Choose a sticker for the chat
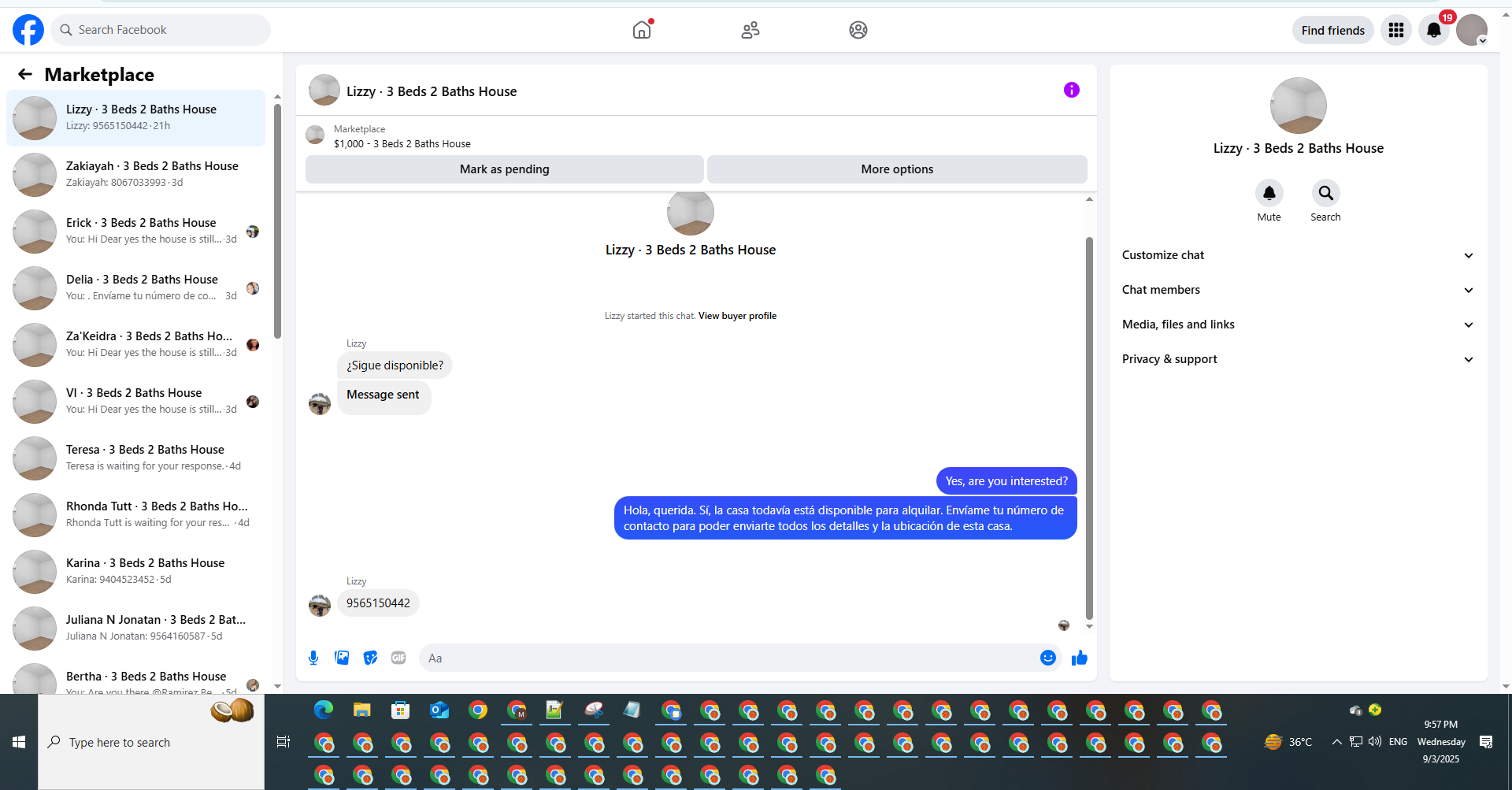 pyautogui.click(x=370, y=658)
